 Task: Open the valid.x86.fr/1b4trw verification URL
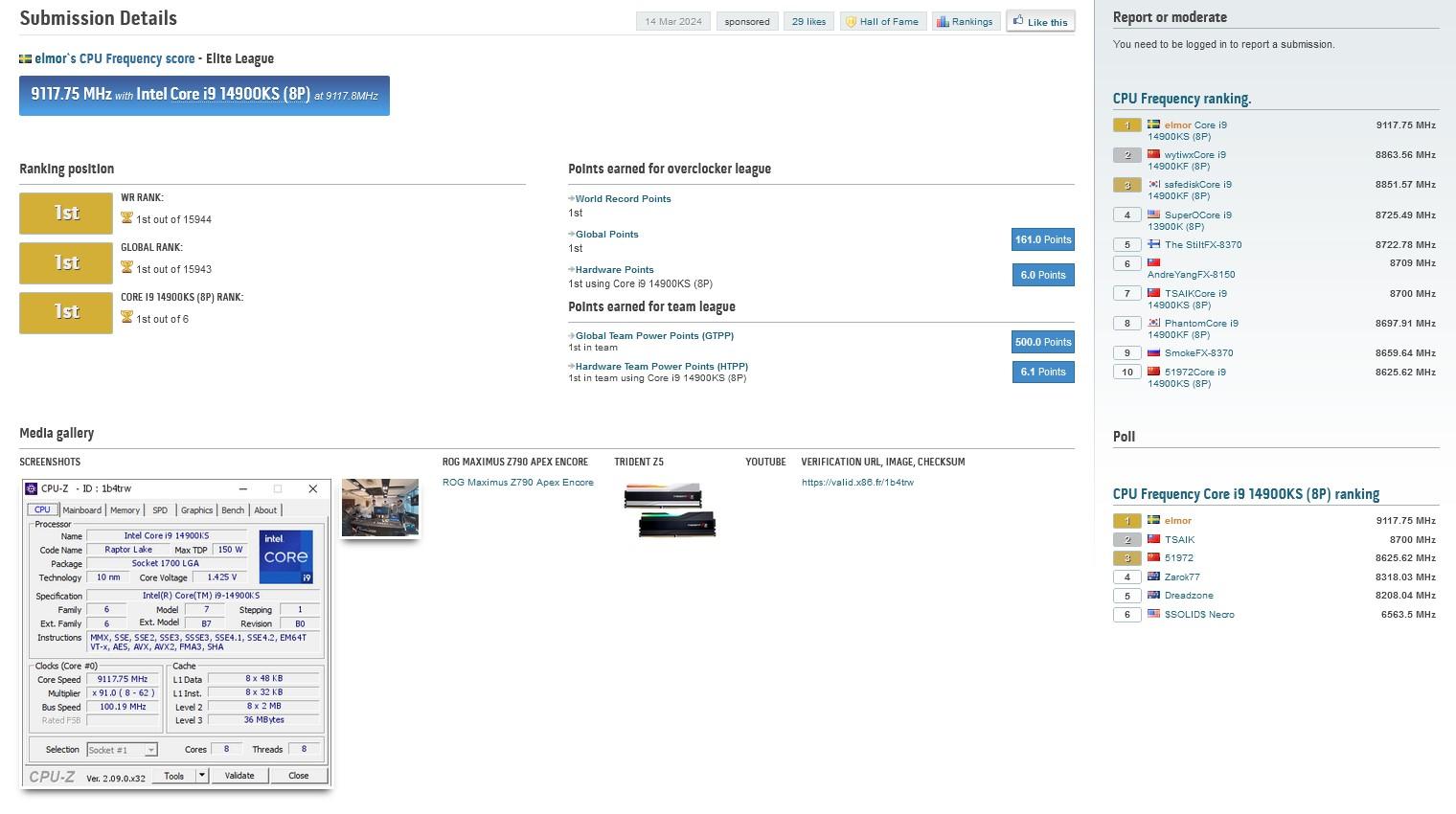857,483
